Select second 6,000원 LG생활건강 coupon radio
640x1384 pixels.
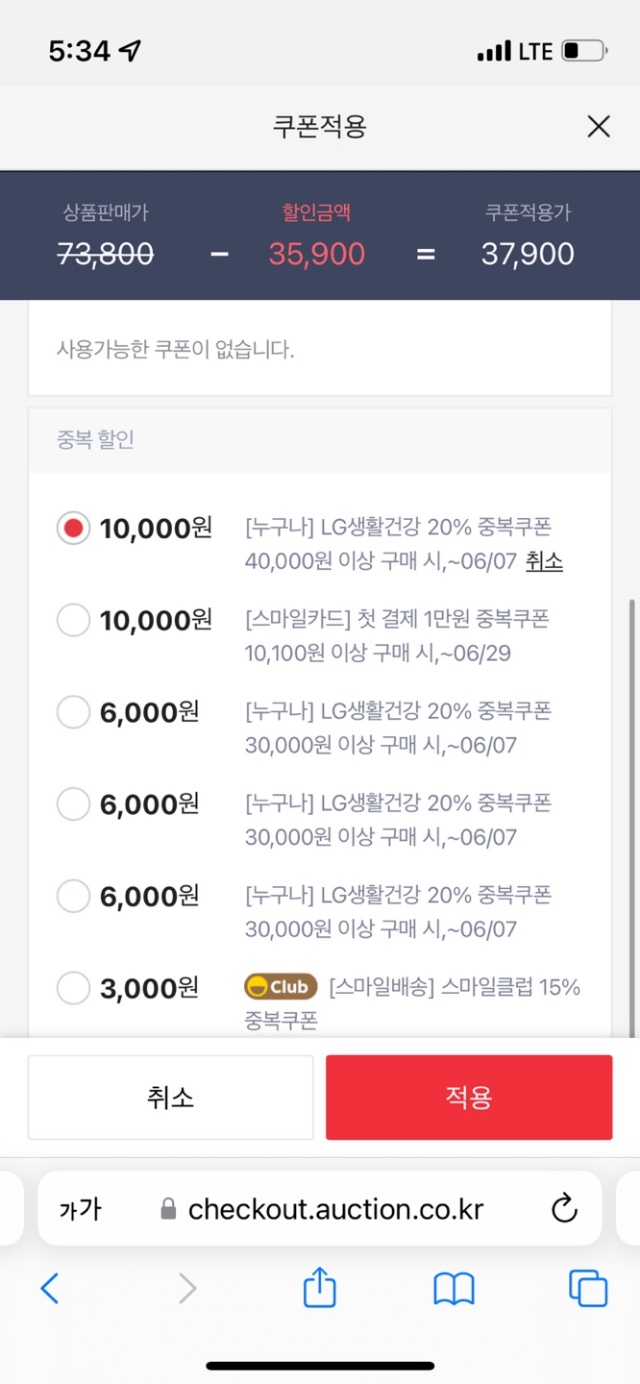(x=73, y=804)
